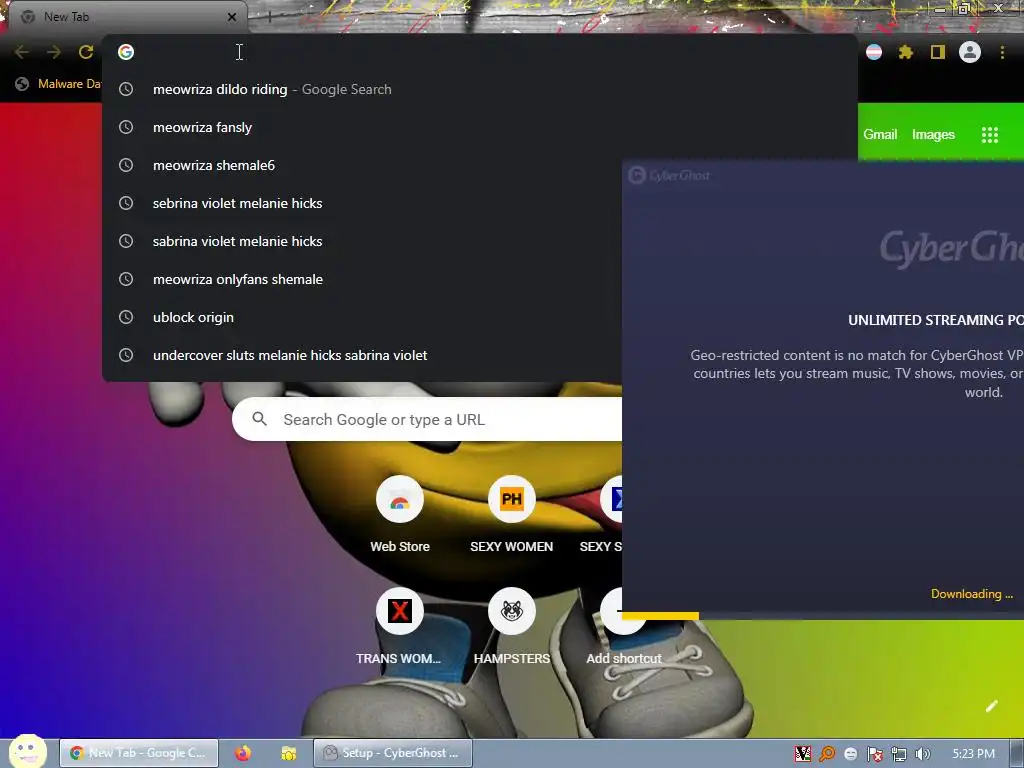Screen dimensions: 1024x768
Task: Select the ublock origin suggestion
Action: (362, 317)
